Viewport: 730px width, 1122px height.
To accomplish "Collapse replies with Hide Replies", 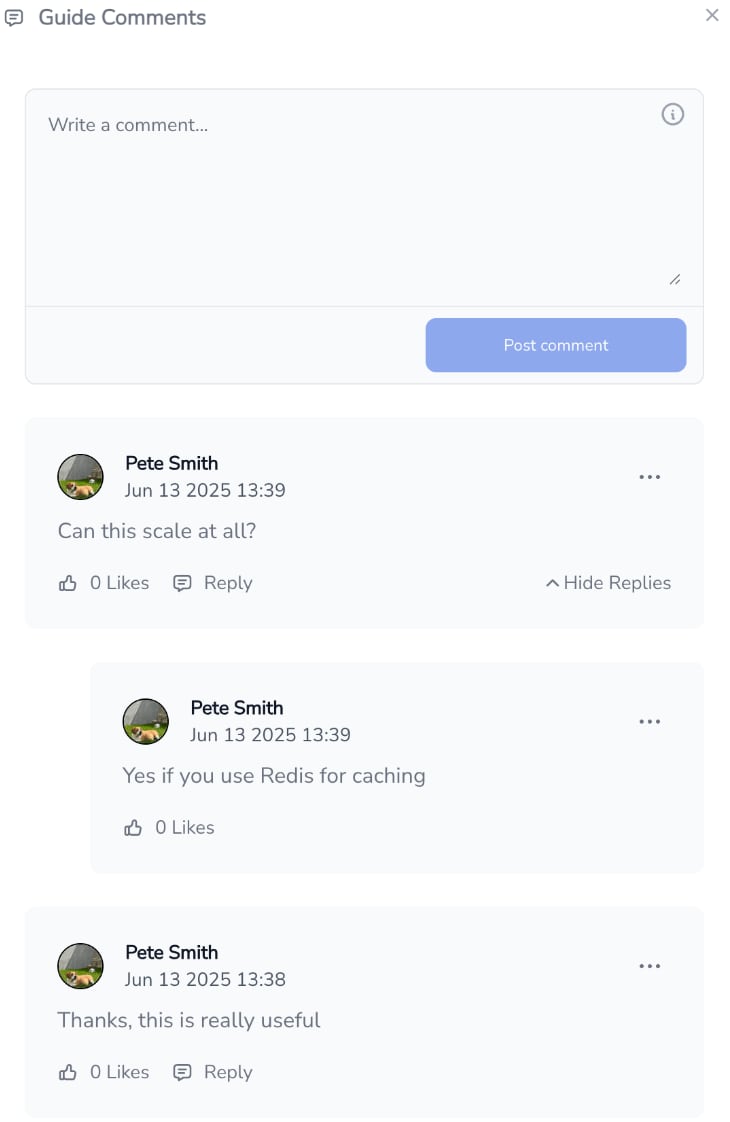I will point(608,584).
